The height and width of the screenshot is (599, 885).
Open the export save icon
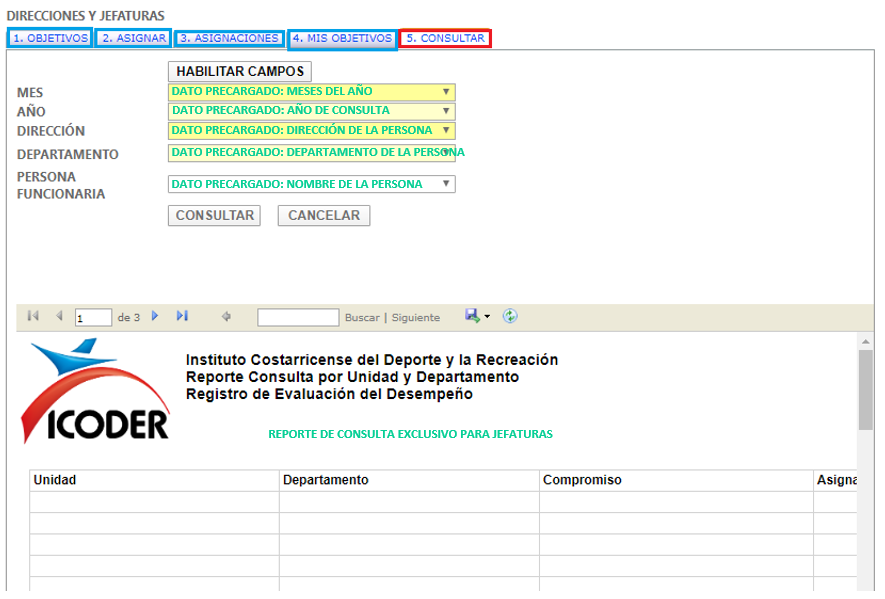point(472,316)
